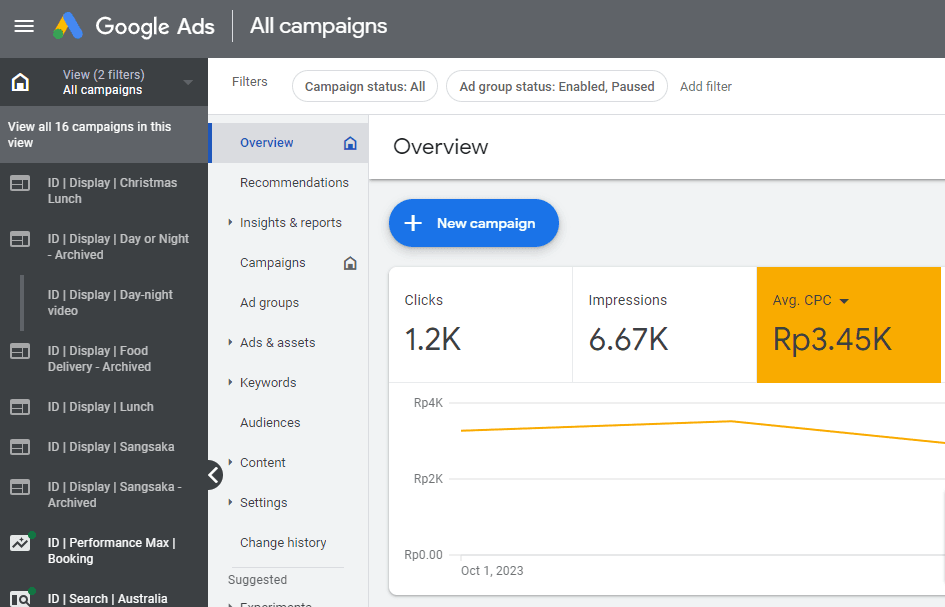This screenshot has width=945, height=607.
Task: Click display campaign icon for Christmas Lunch
Action: [x=20, y=183]
